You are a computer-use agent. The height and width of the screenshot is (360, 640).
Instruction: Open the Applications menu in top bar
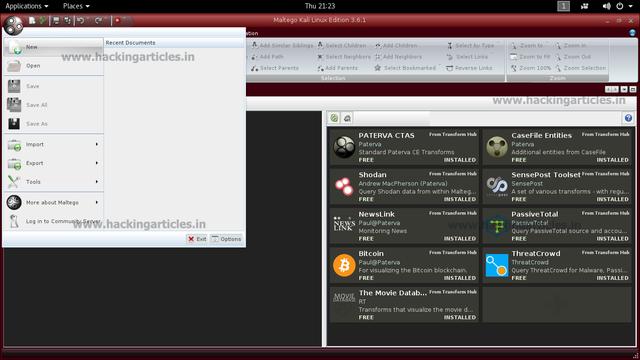coord(27,6)
